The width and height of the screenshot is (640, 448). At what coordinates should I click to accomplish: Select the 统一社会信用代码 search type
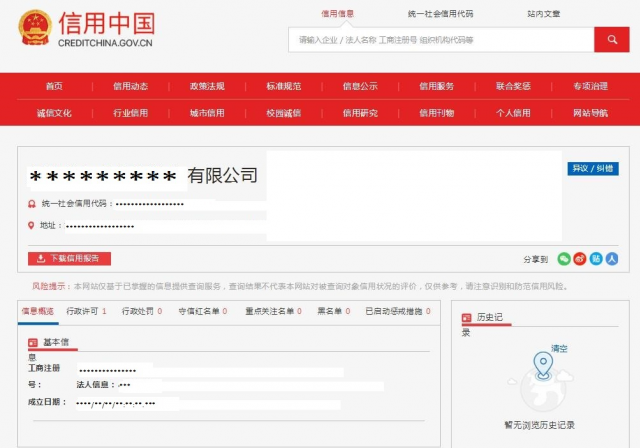pos(441,14)
